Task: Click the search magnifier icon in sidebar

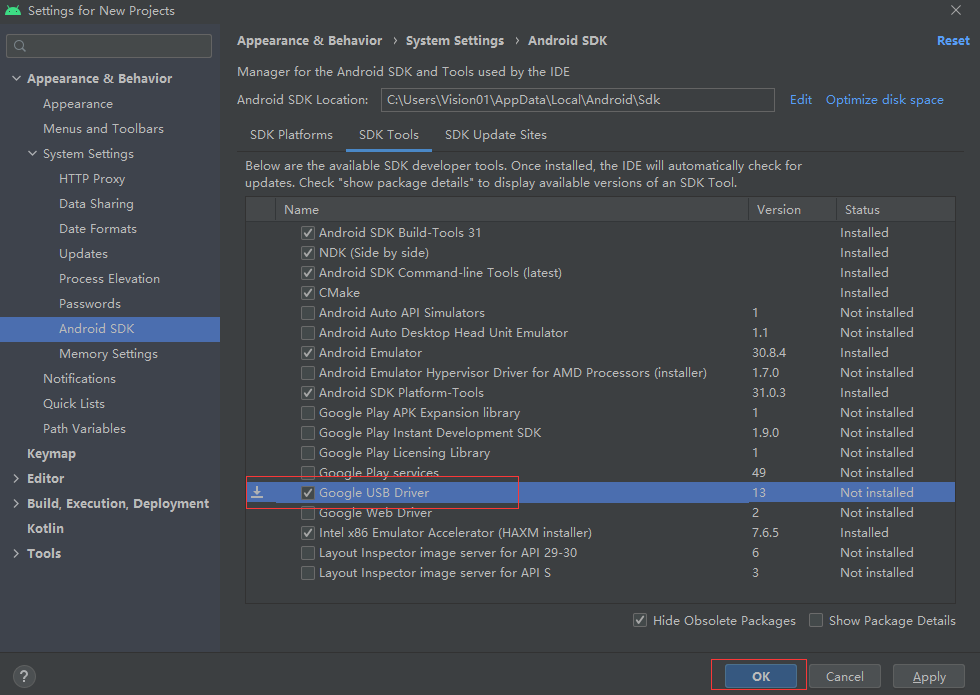Action: pyautogui.click(x=20, y=46)
